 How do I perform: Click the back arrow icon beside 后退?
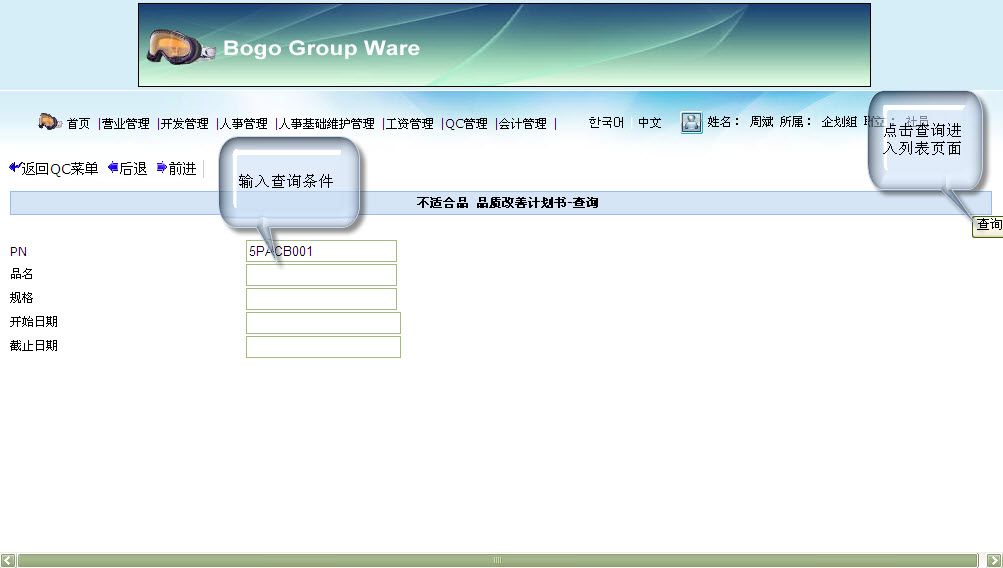(113, 168)
